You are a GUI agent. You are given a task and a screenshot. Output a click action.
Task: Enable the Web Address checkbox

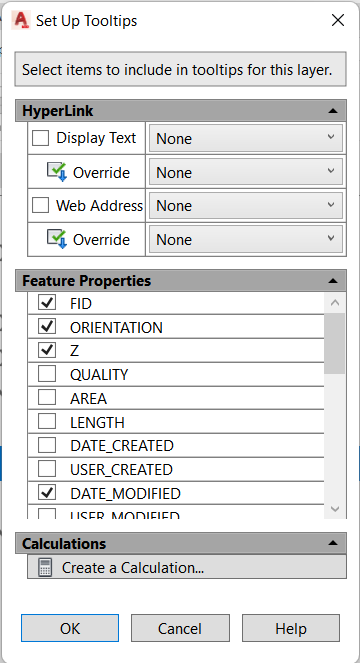coord(41,205)
